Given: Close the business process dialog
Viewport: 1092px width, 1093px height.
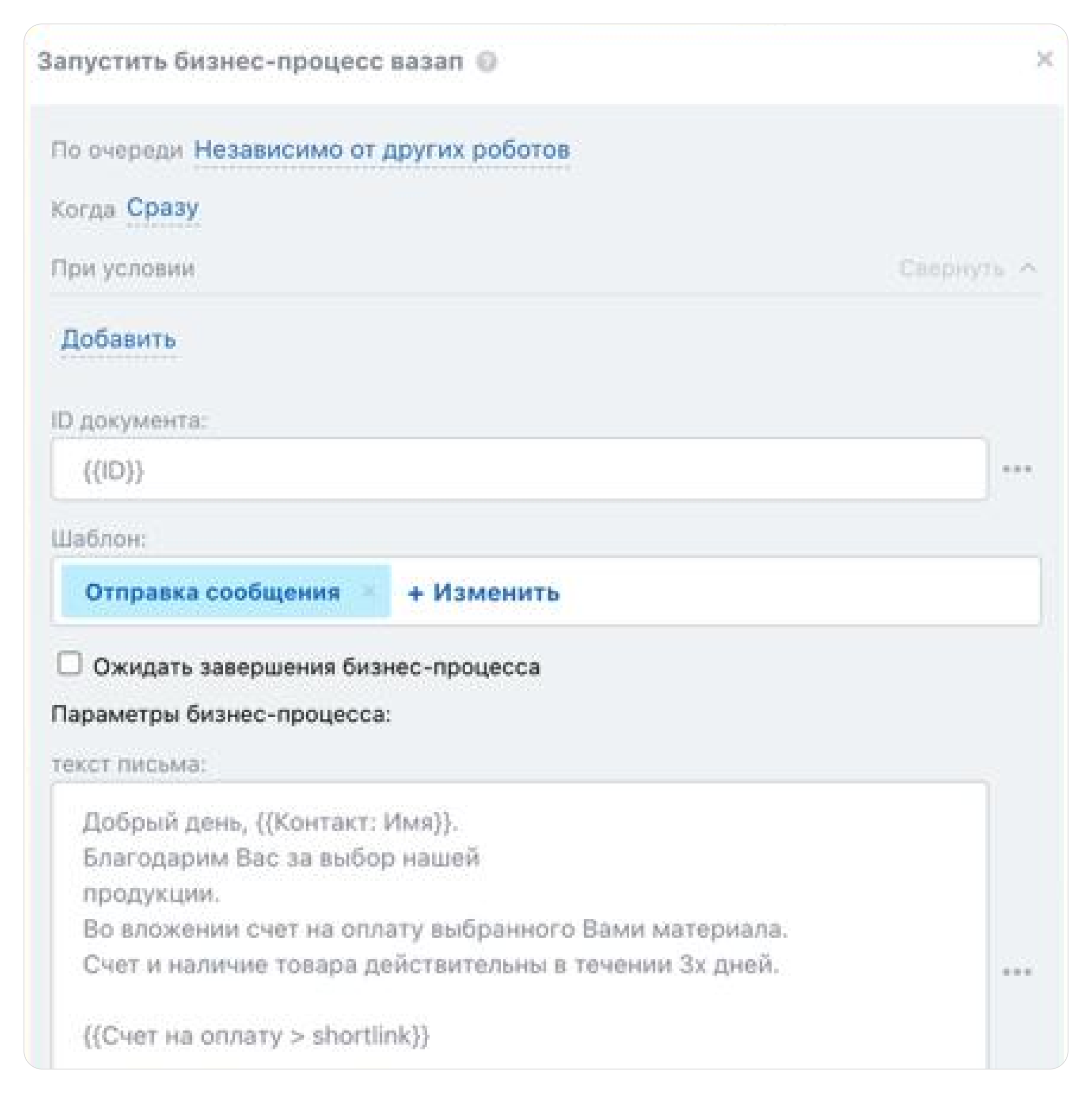Looking at the screenshot, I should tap(1046, 61).
